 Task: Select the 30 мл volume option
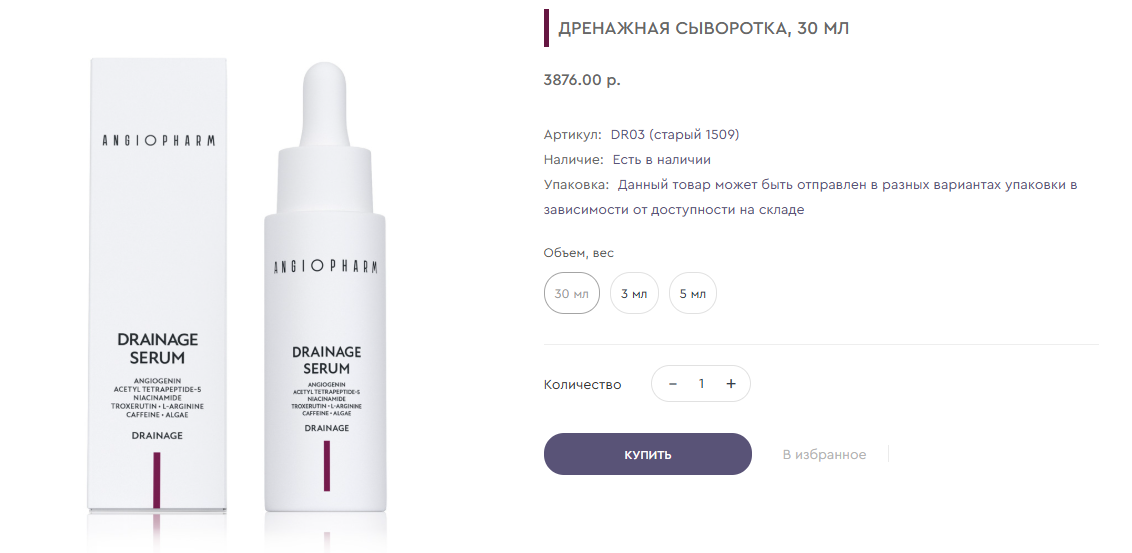572,293
